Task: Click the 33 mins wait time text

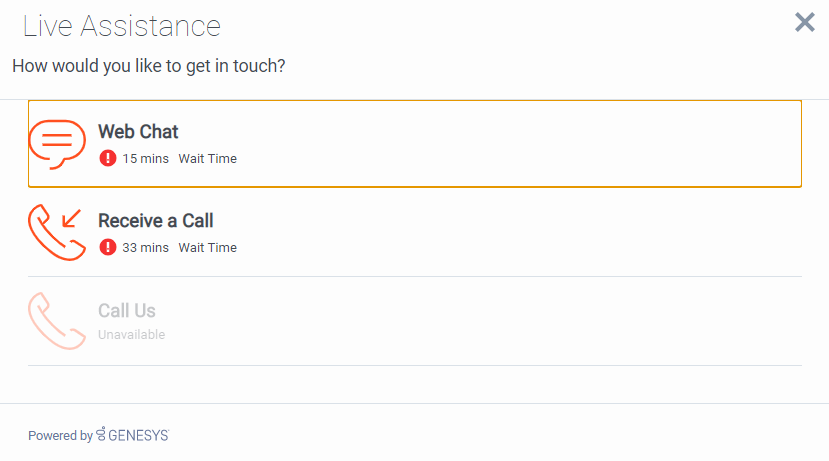Action: (x=145, y=247)
